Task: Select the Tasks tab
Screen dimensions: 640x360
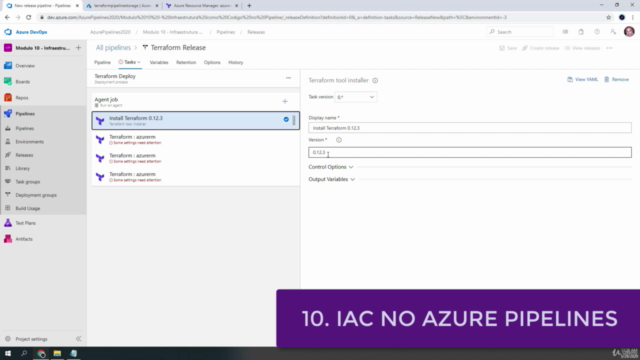Action: click(130, 62)
